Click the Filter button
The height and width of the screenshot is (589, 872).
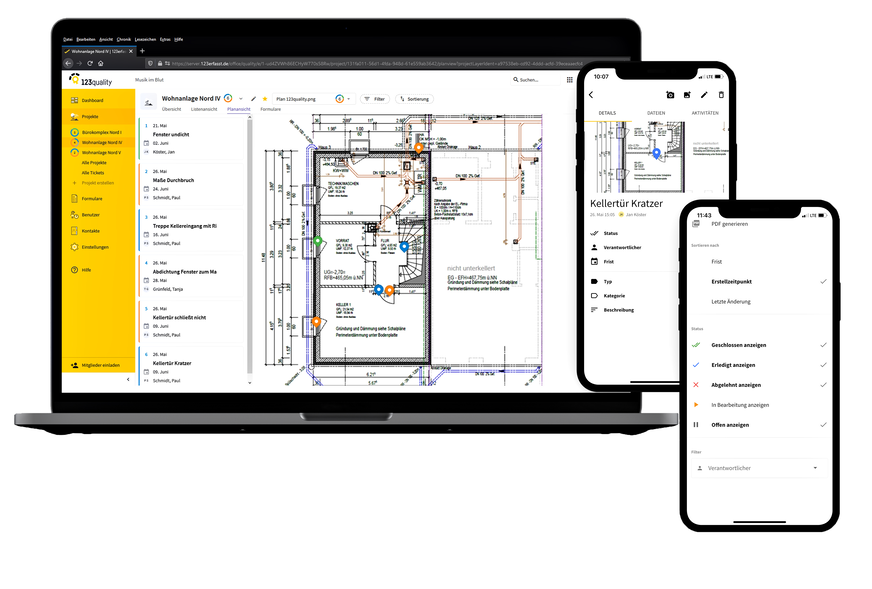coord(375,99)
